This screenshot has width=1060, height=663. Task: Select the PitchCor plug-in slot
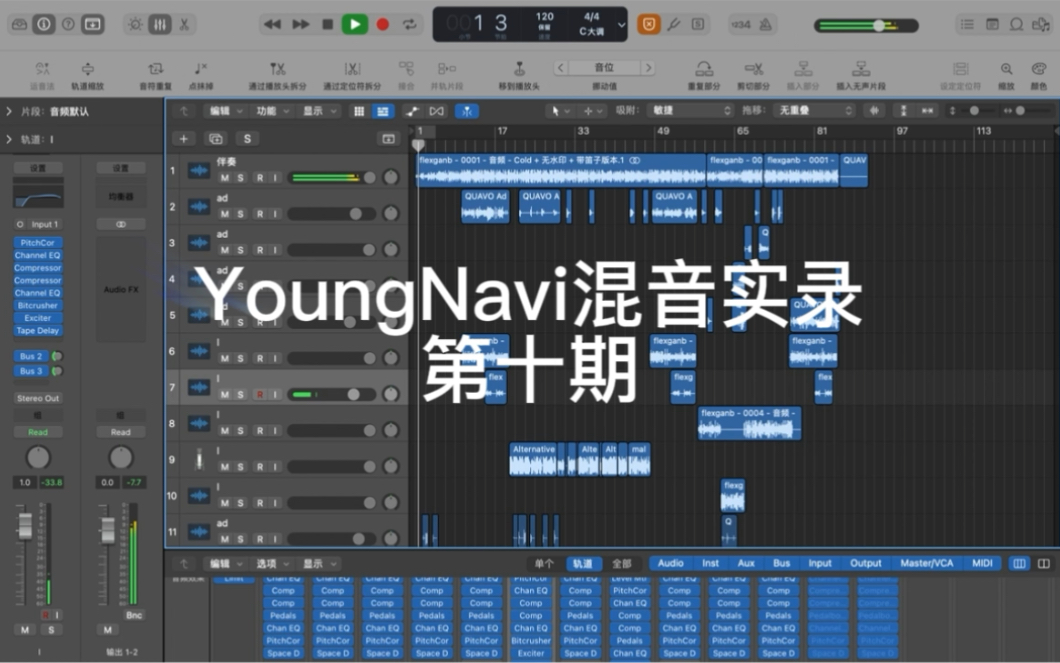coord(38,243)
